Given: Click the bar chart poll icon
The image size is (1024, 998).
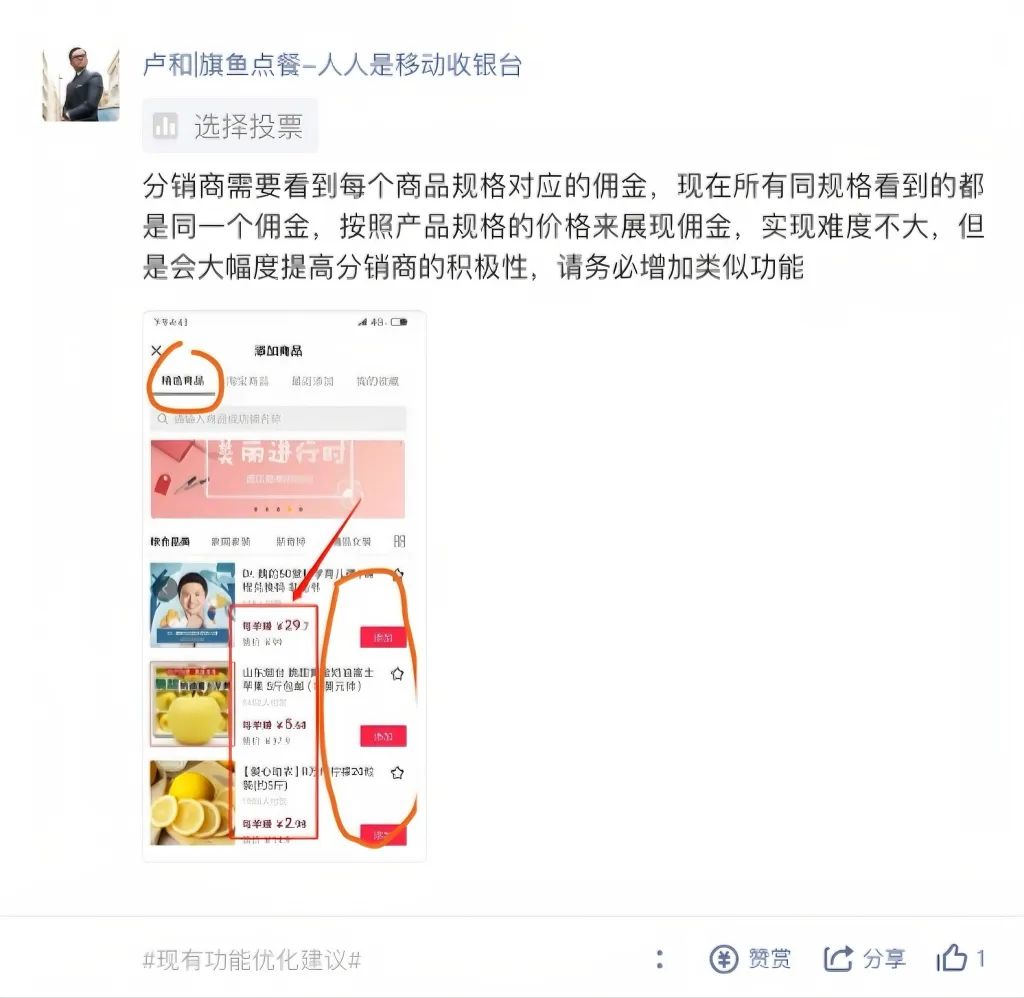Looking at the screenshot, I should point(165,126).
